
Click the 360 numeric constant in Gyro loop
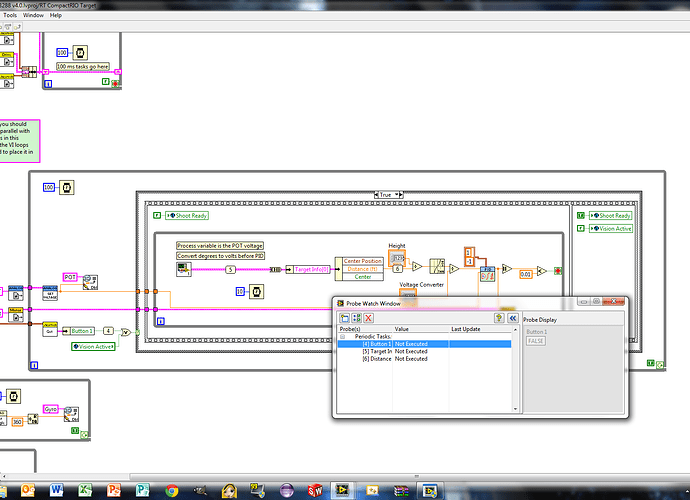[x=17, y=422]
